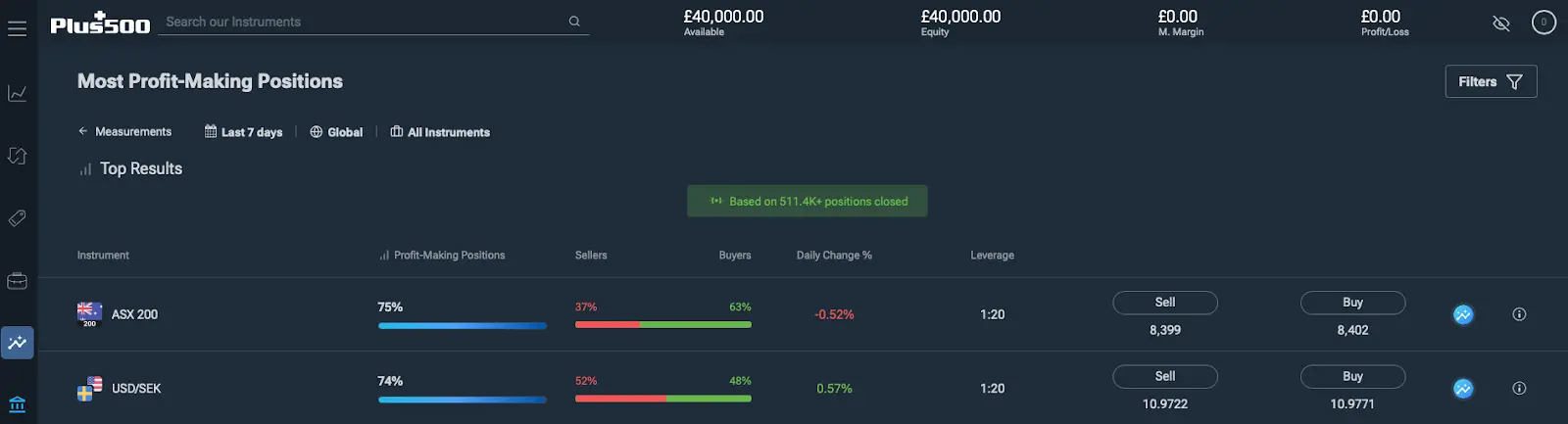Image resolution: width=1568 pixels, height=424 pixels.
Task: Click the USD/SEK blue insights icon
Action: pyautogui.click(x=1463, y=389)
